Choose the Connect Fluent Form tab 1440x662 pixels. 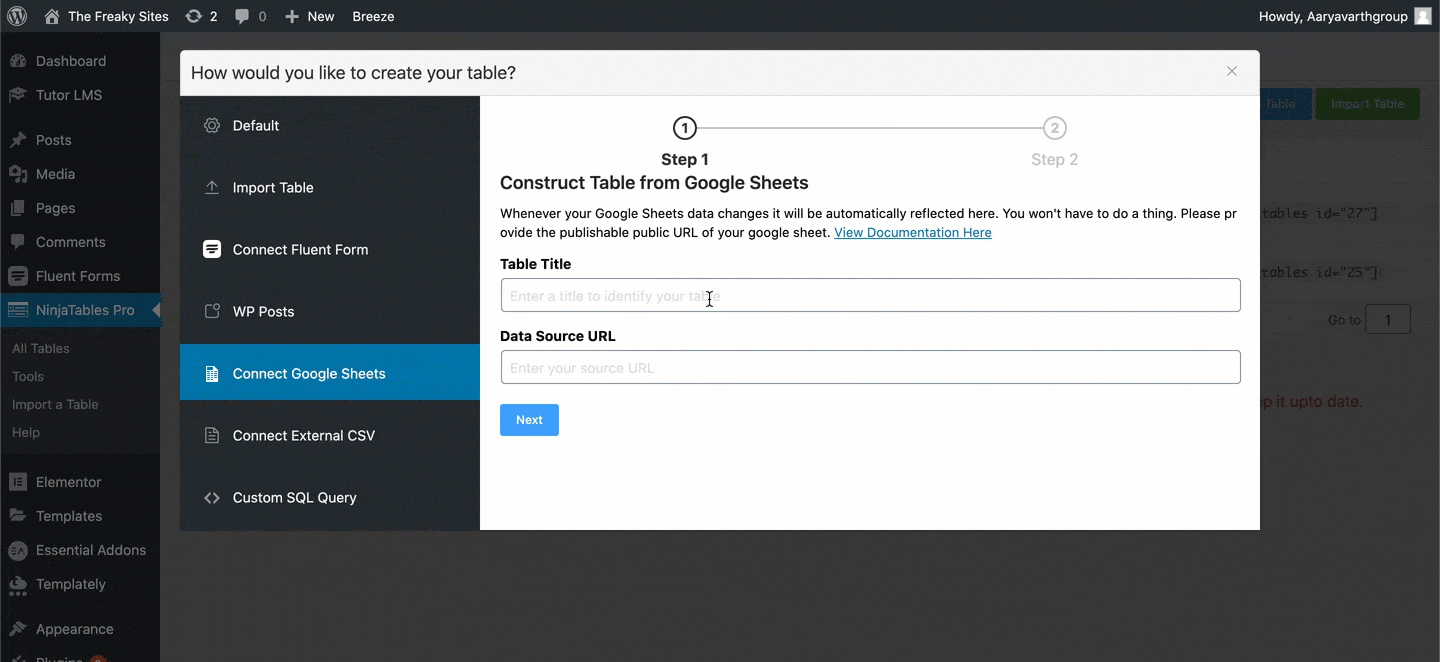click(330, 250)
